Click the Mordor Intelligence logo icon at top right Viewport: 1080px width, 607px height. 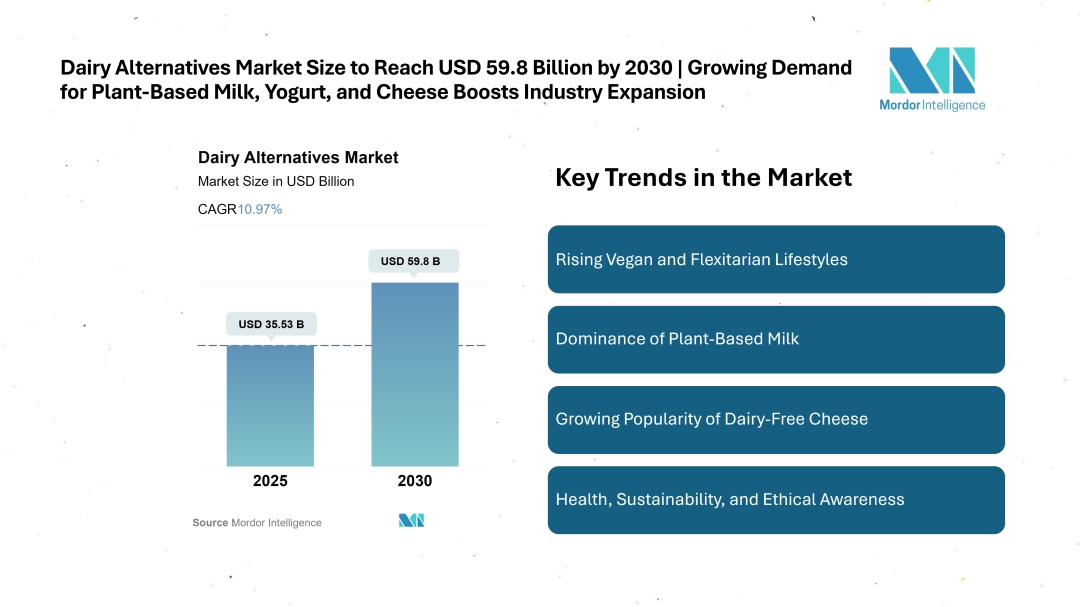pyautogui.click(x=931, y=70)
